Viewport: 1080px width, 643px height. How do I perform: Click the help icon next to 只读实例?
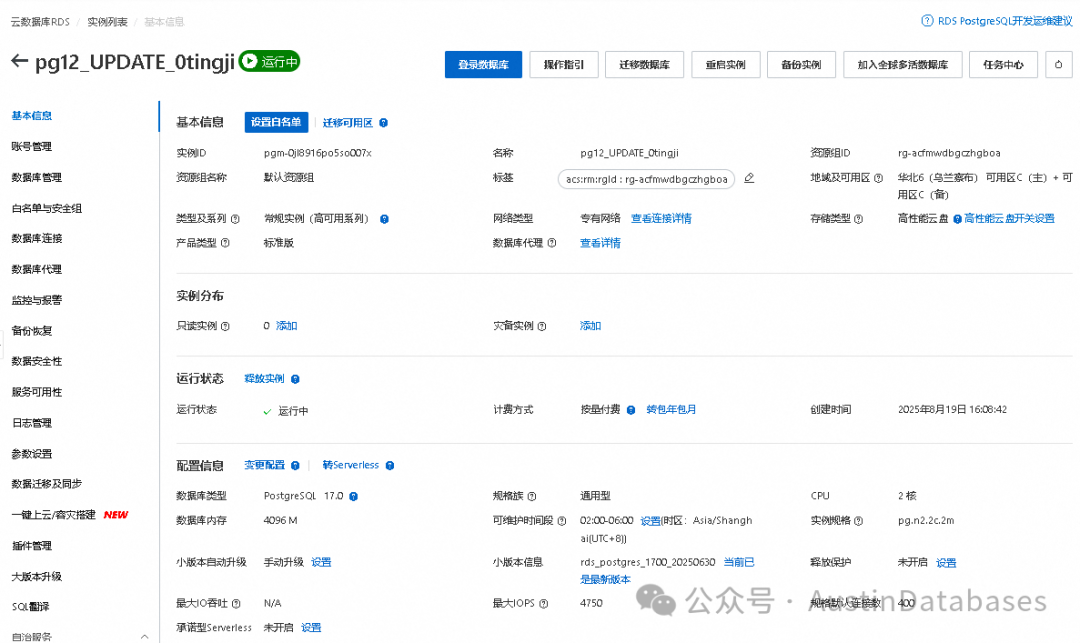coord(225,326)
